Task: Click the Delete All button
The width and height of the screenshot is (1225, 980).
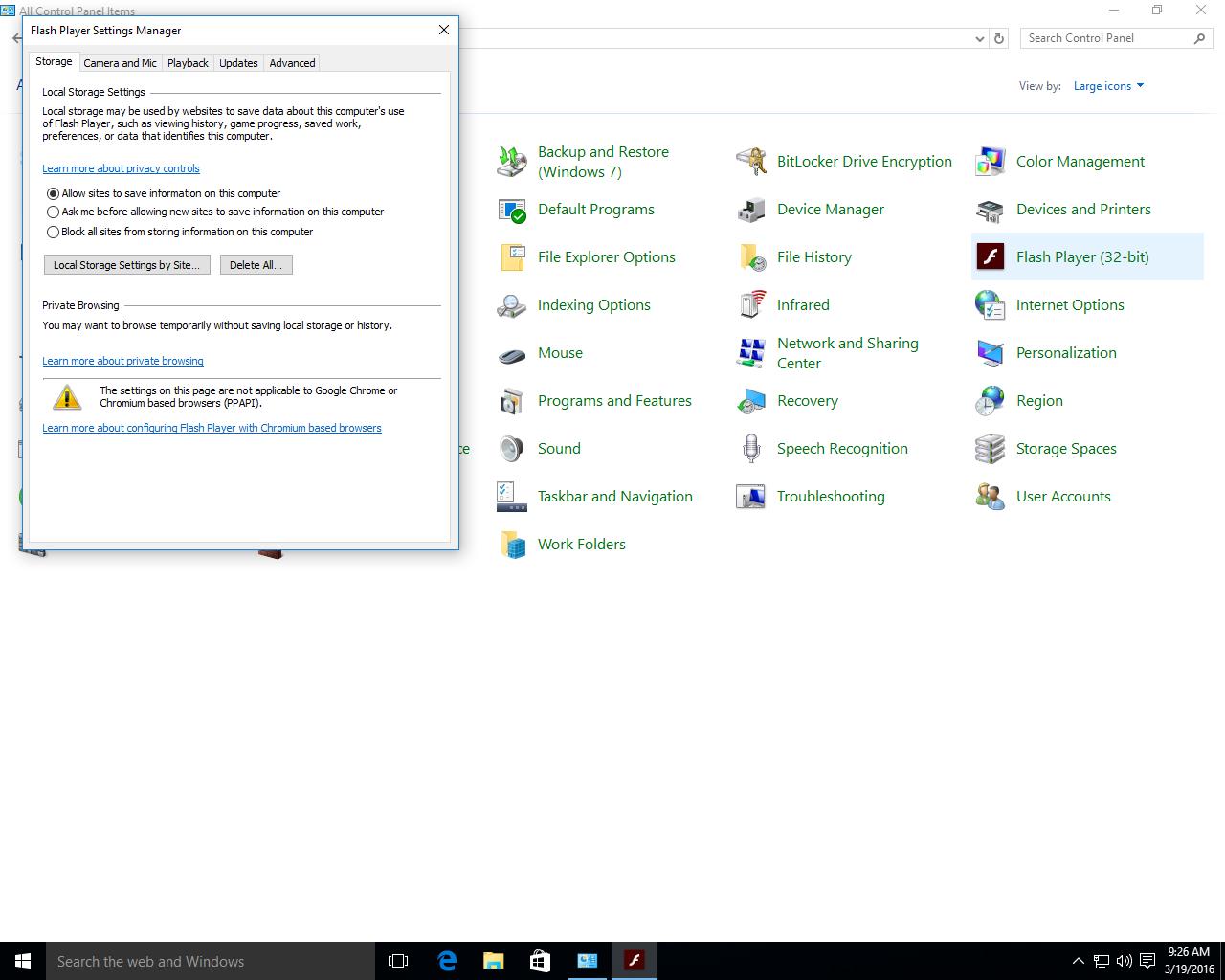Action: click(x=256, y=265)
